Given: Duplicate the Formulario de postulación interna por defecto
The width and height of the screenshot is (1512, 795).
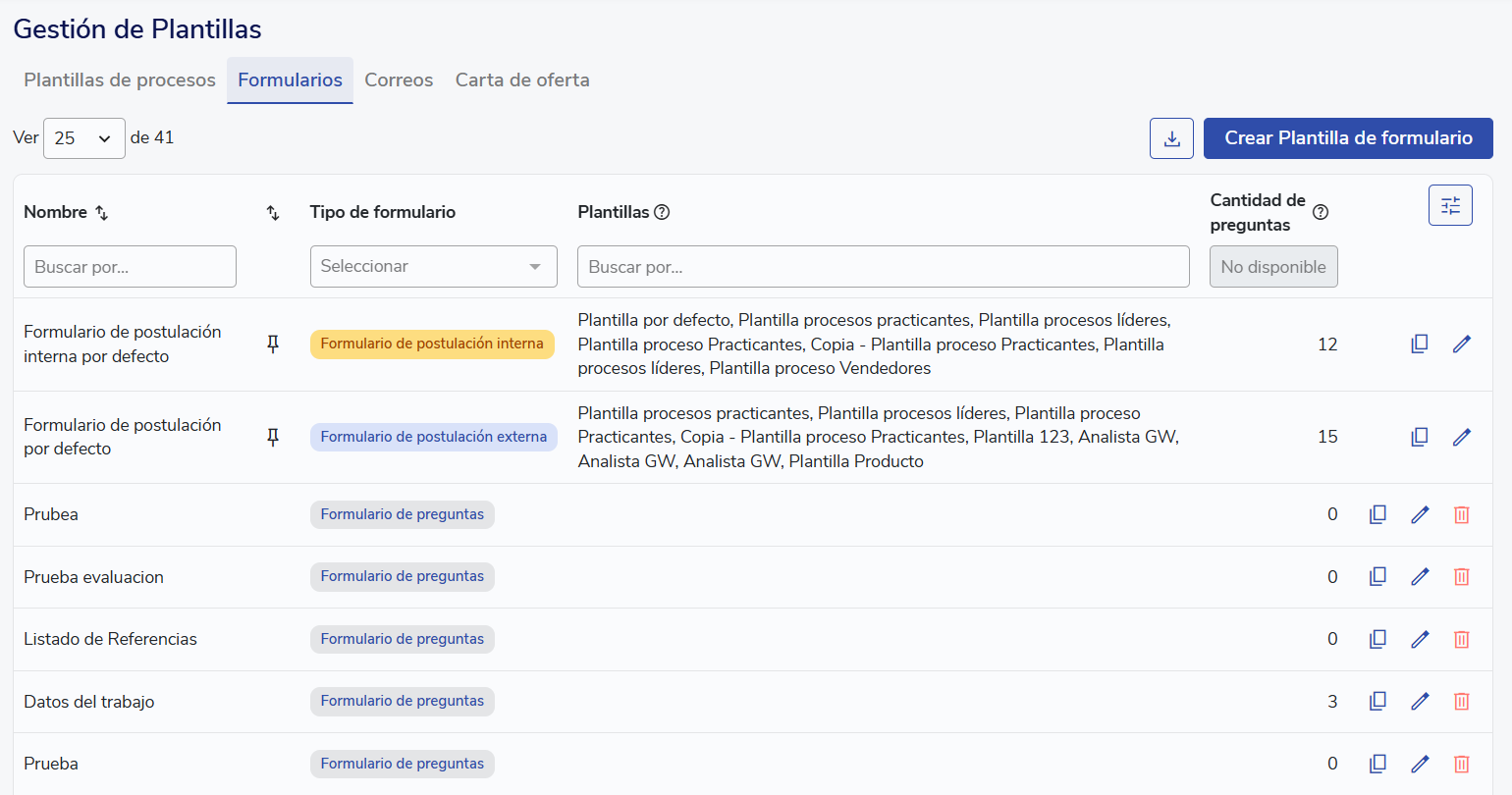Looking at the screenshot, I should pyautogui.click(x=1419, y=344).
